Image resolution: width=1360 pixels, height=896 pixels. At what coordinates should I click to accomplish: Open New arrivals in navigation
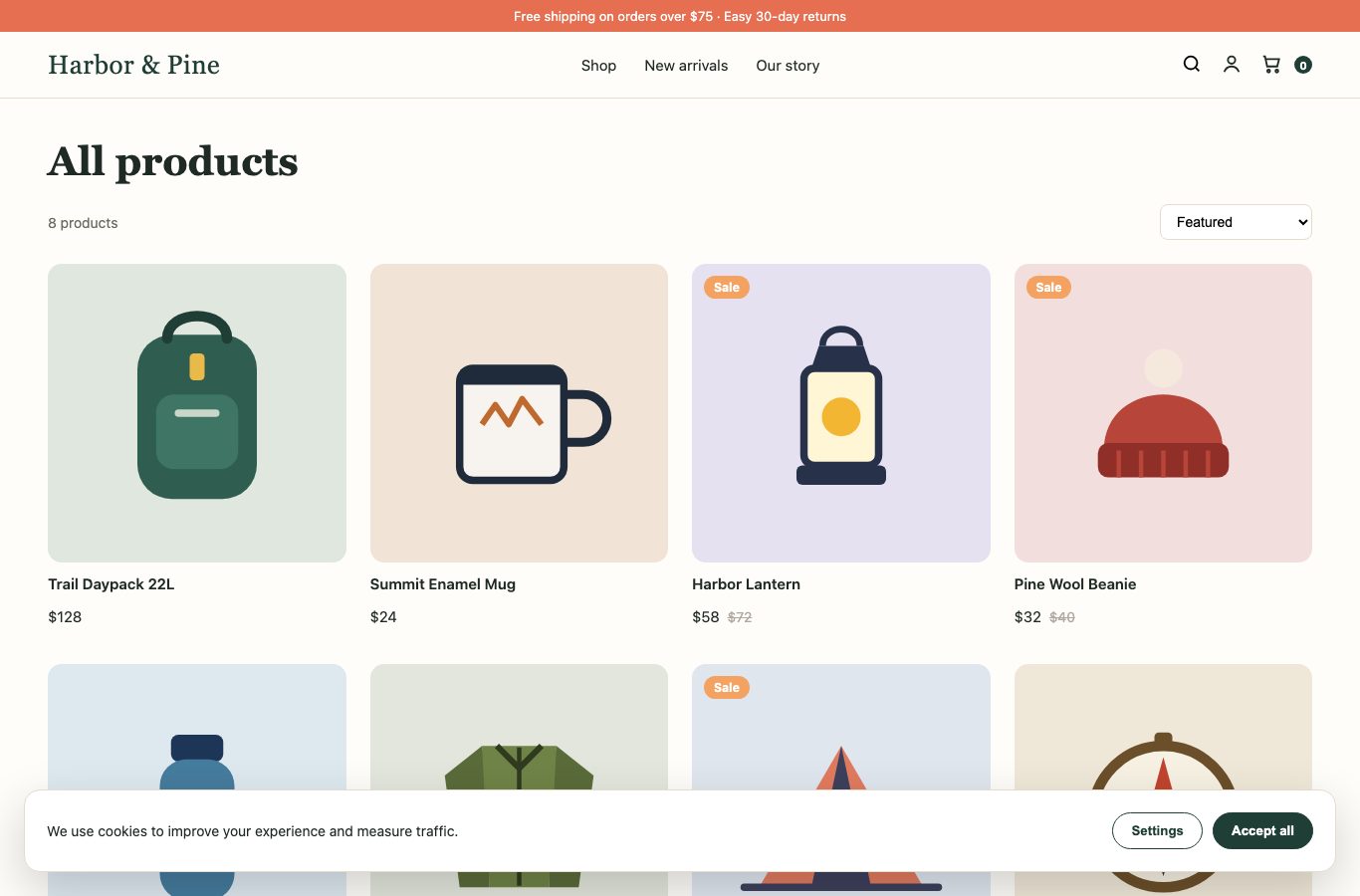(x=686, y=66)
